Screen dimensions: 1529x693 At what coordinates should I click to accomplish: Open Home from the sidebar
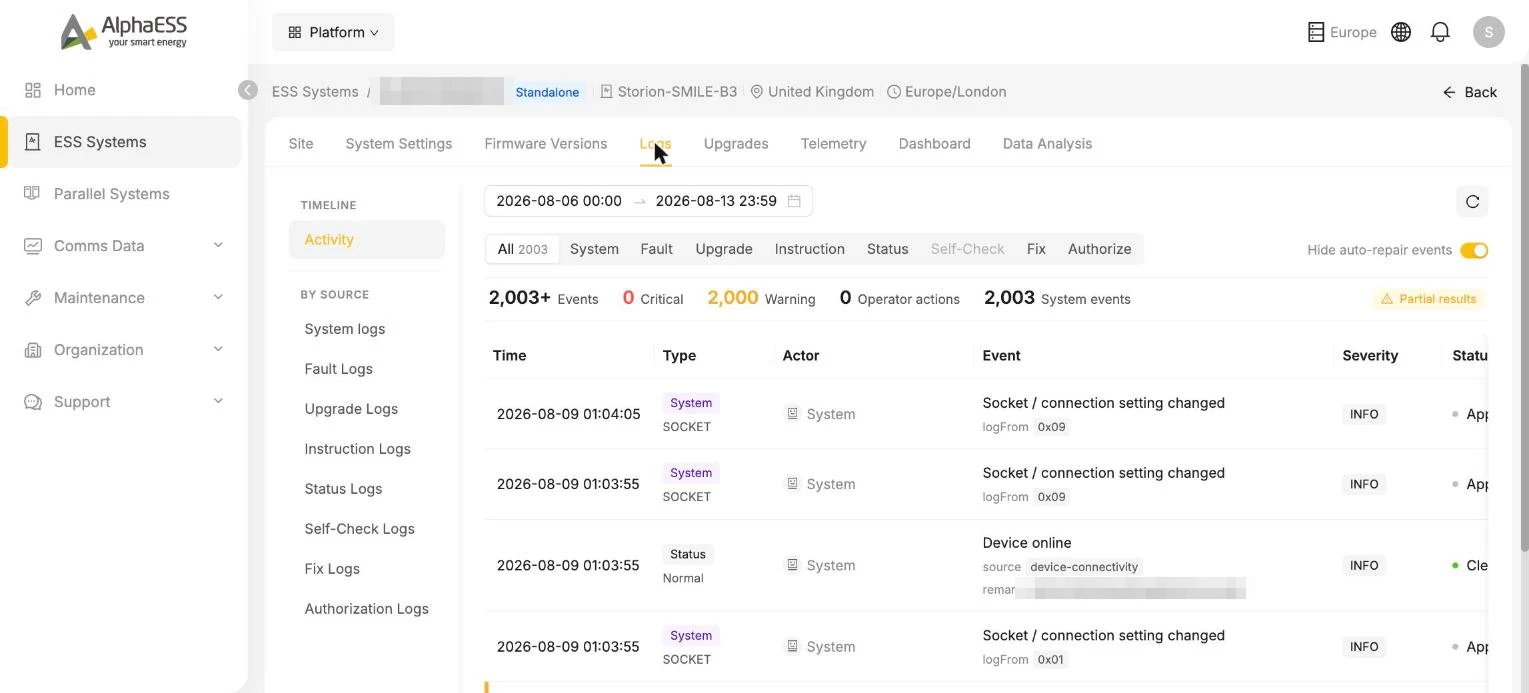(74, 90)
